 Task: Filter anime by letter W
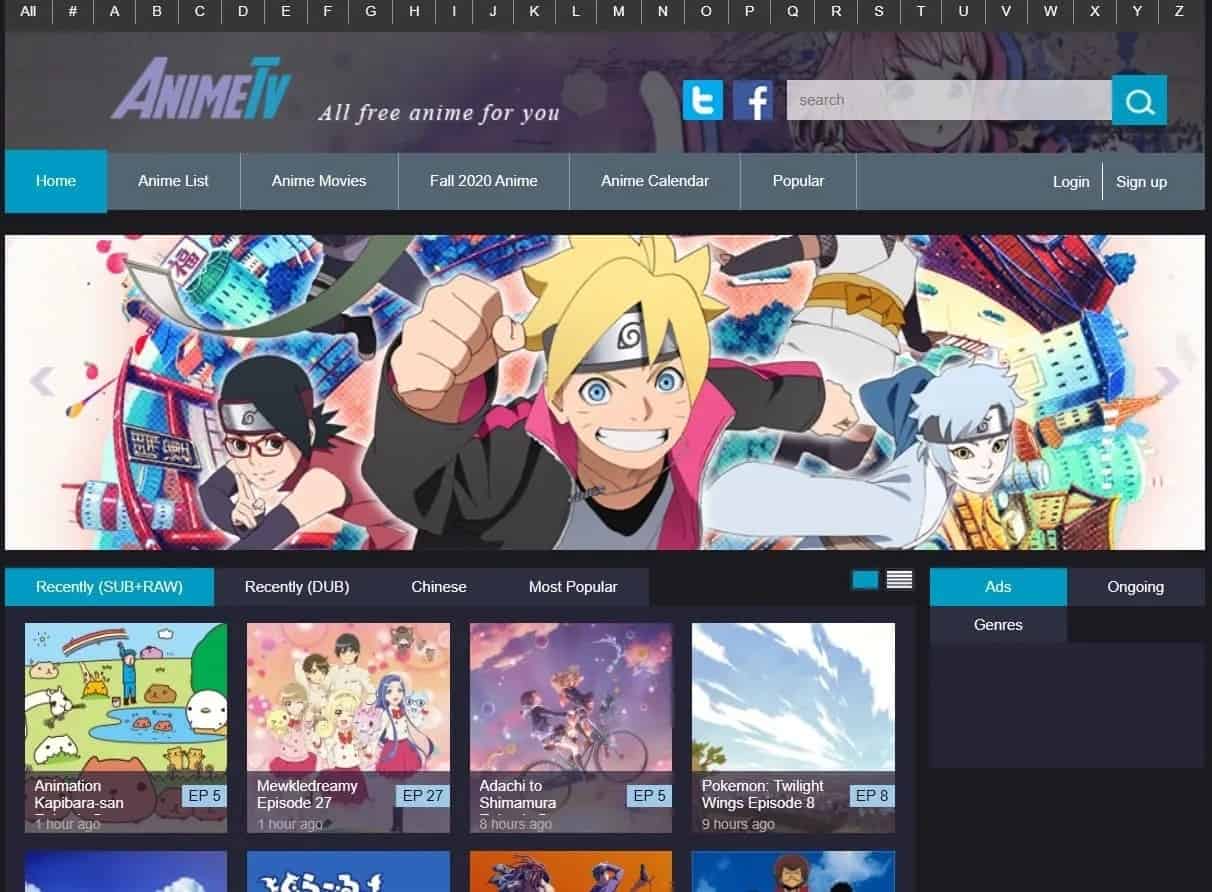(x=1050, y=11)
